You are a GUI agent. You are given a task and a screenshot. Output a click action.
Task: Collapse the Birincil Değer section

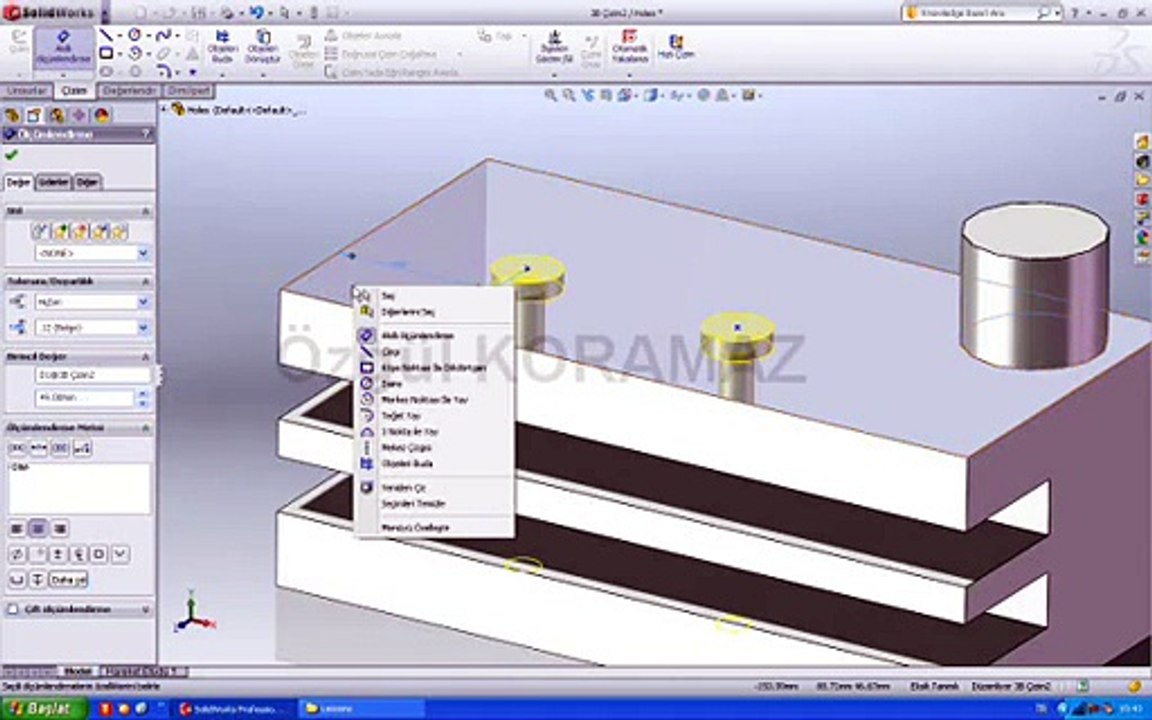(145, 356)
